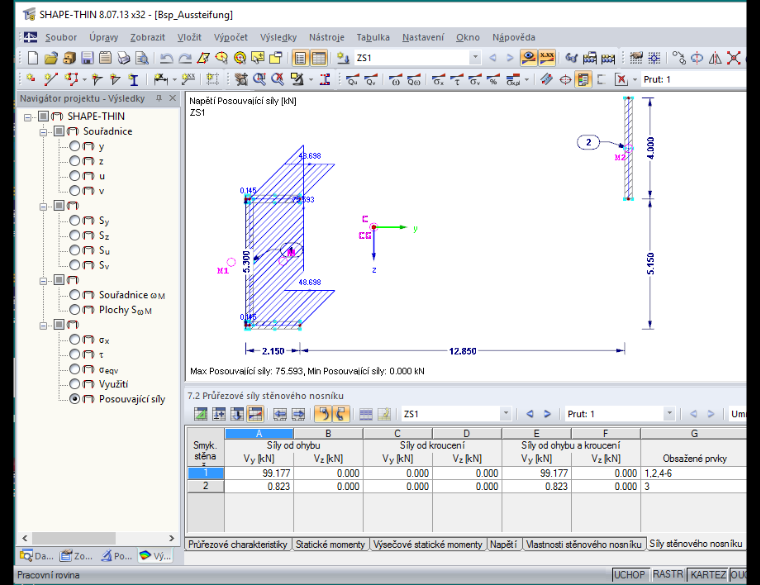The image size is (760, 585).
Task: Click the I-section insert icon
Action: click(x=133, y=79)
